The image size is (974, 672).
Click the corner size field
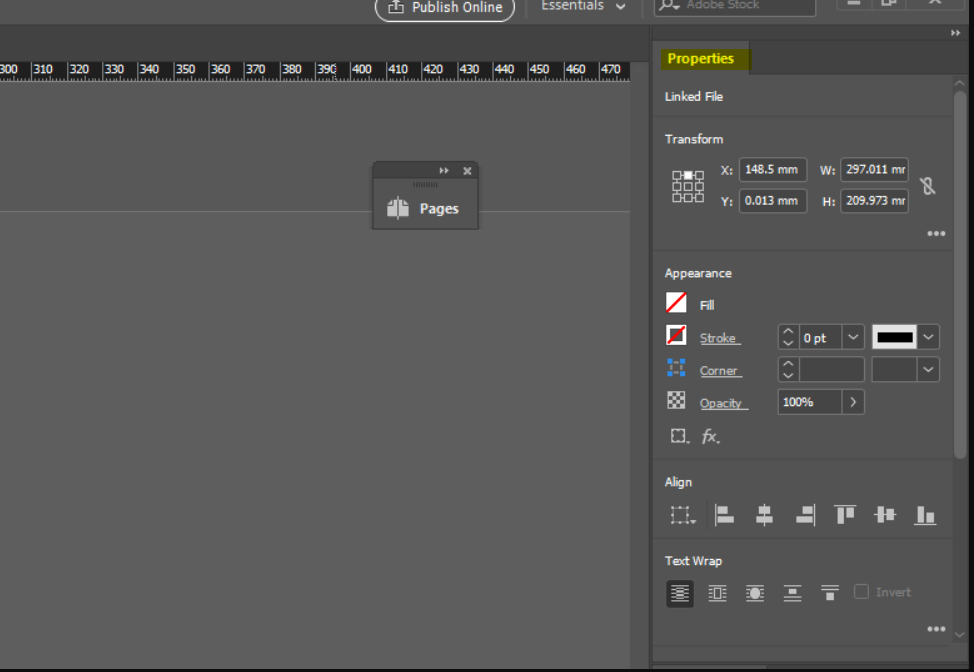tap(831, 370)
